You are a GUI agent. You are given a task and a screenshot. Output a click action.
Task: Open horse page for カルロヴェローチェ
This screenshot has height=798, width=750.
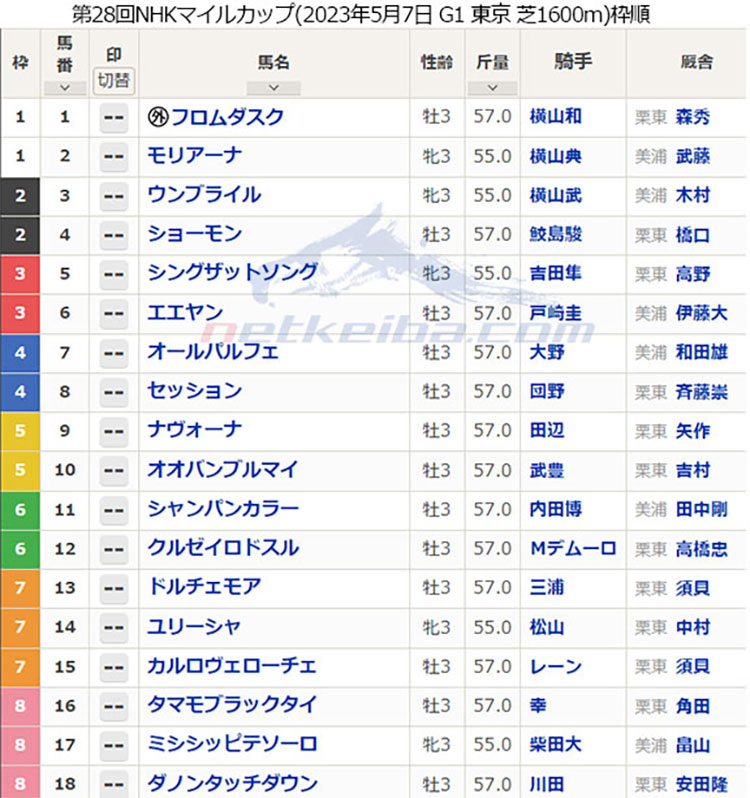[x=232, y=666]
